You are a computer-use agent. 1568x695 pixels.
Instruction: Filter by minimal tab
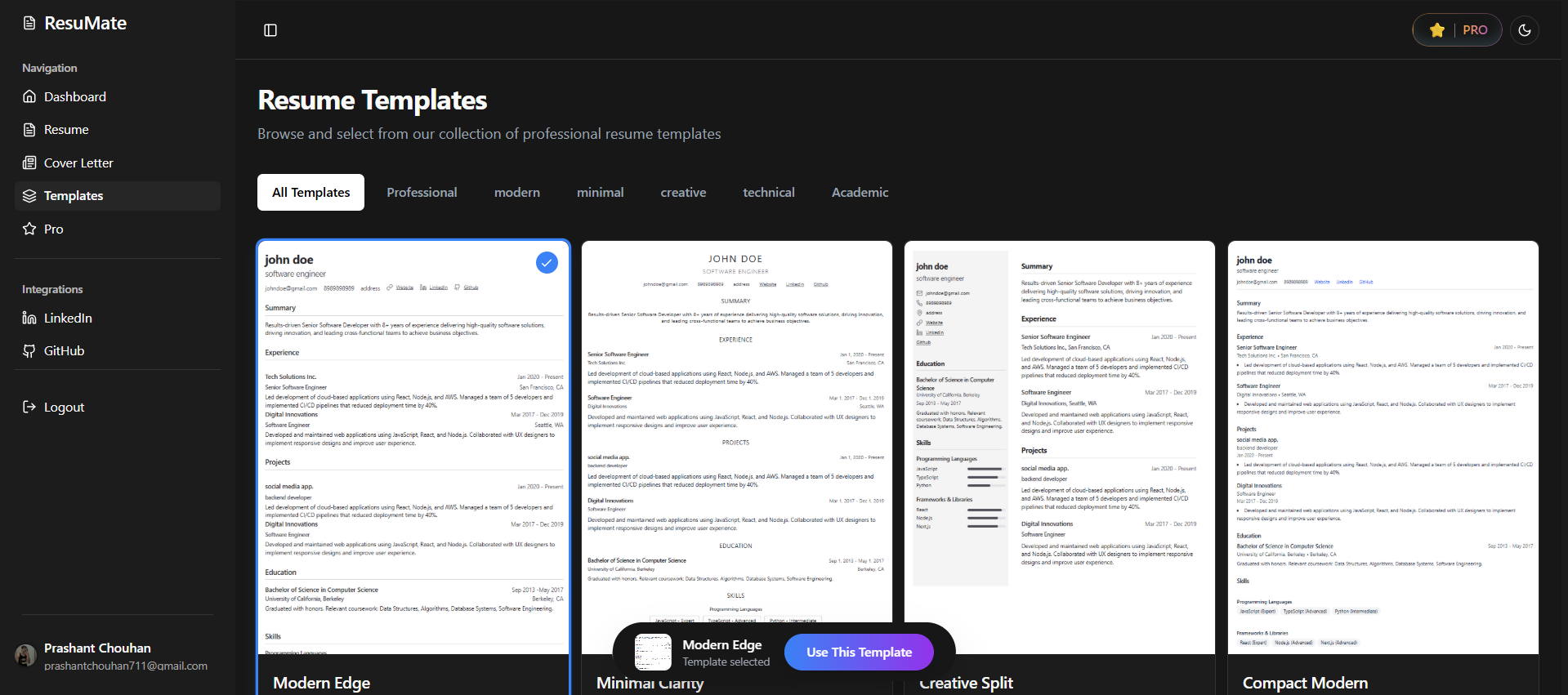(x=600, y=193)
